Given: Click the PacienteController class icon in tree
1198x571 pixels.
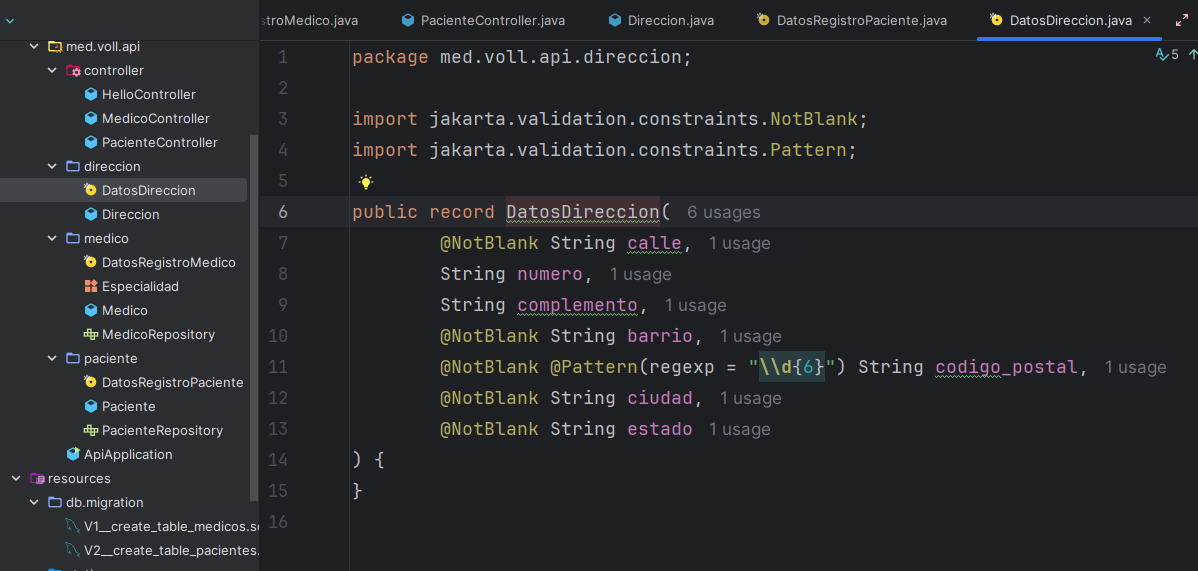Looking at the screenshot, I should 90,142.
